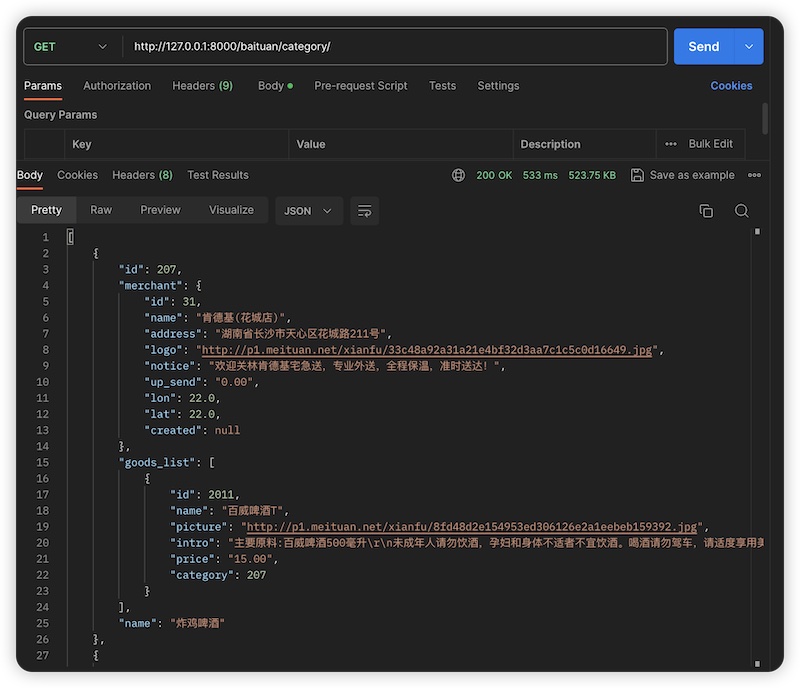The width and height of the screenshot is (800, 688).
Task: Select the Preview view mode
Action: pos(160,210)
